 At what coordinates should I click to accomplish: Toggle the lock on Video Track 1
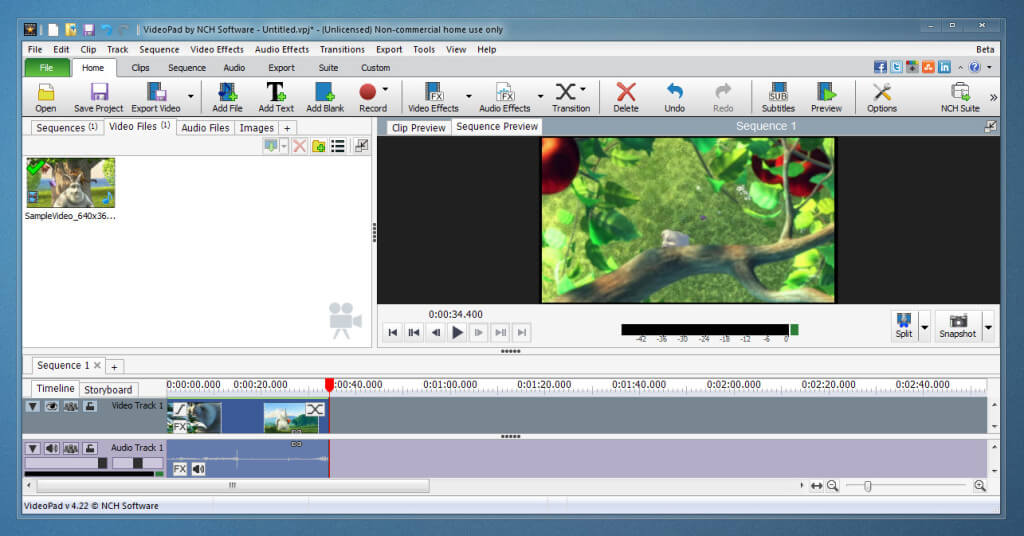pos(90,407)
